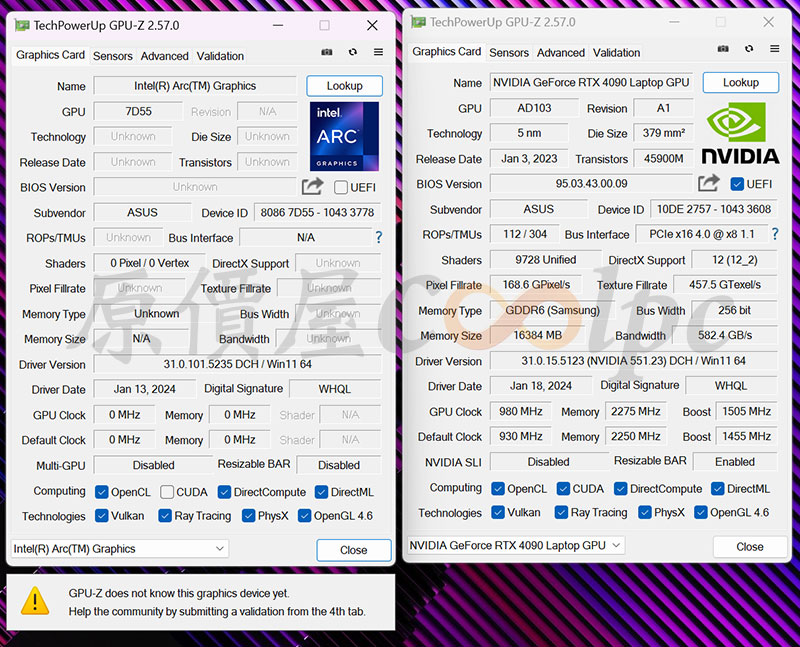This screenshot has height=647, width=800.
Task: Click the warning triangle icon in the notification
Action: pyautogui.click(x=35, y=601)
